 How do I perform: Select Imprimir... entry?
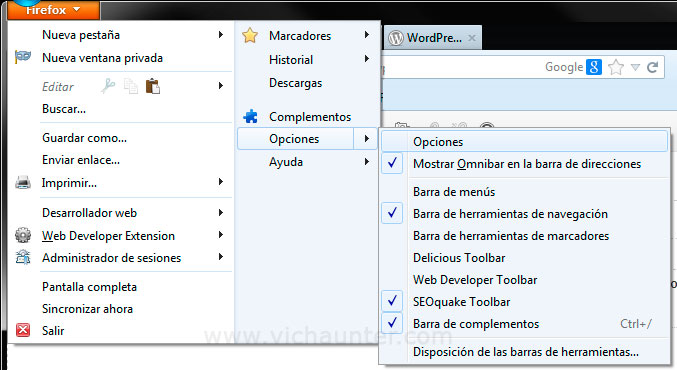tap(69, 183)
